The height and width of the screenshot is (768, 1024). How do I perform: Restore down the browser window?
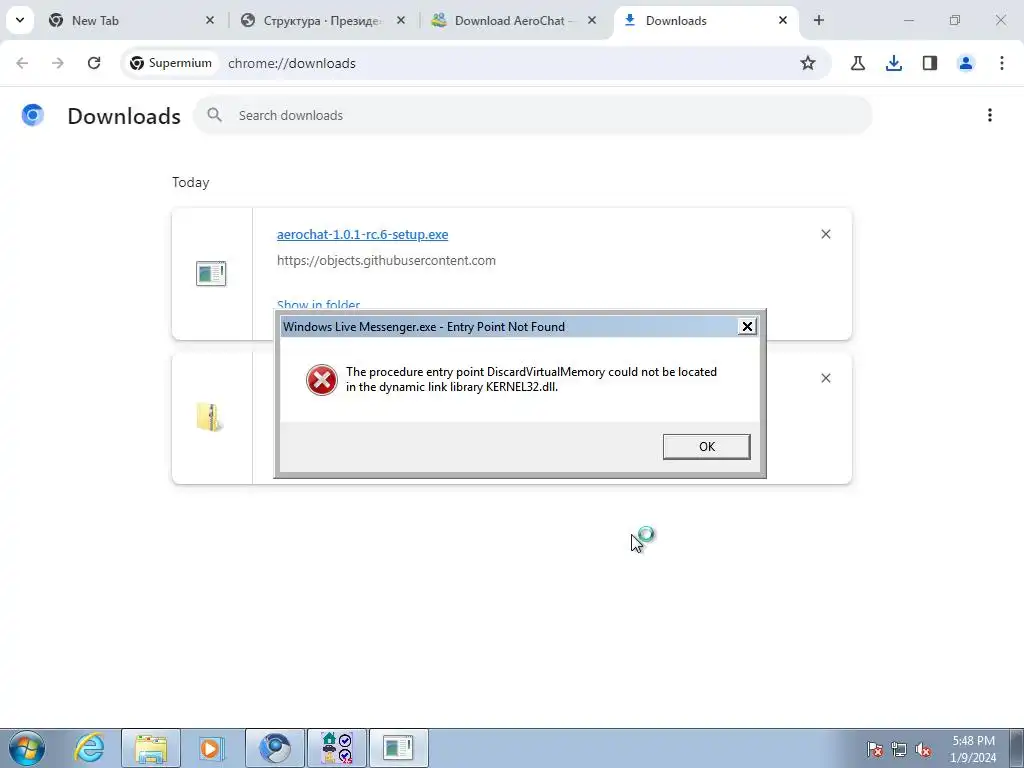point(955,21)
